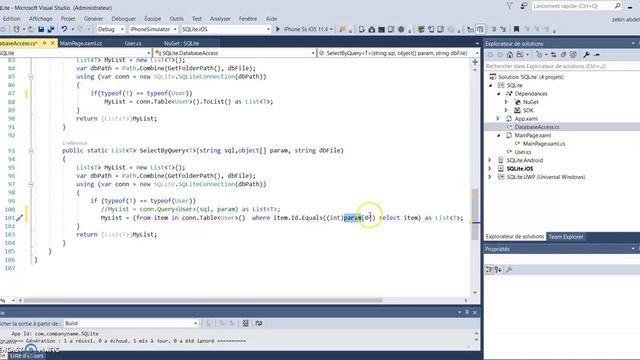Select the Dépendances node
This screenshot has width=640, height=360.
tap(531, 94)
